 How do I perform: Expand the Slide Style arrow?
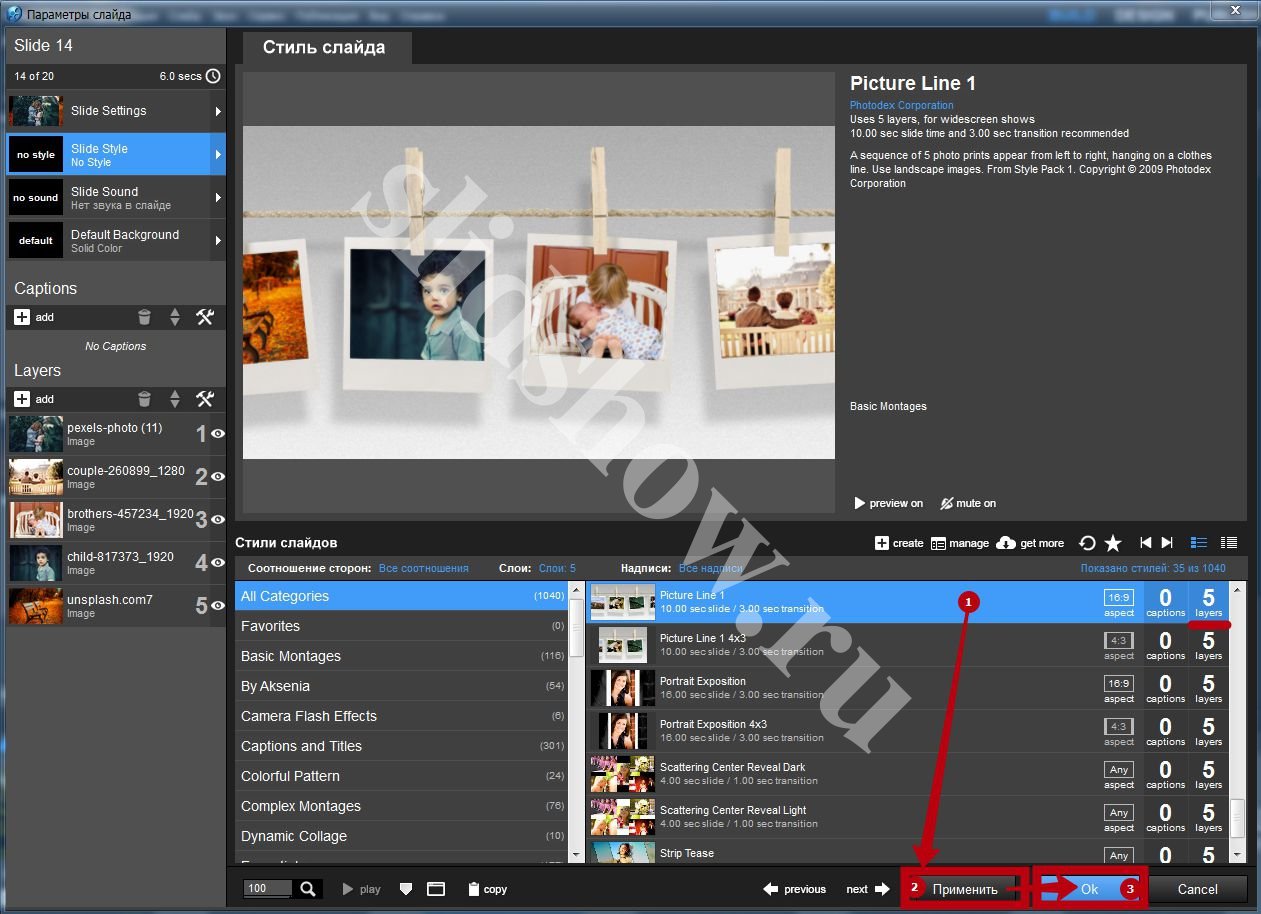(218, 155)
